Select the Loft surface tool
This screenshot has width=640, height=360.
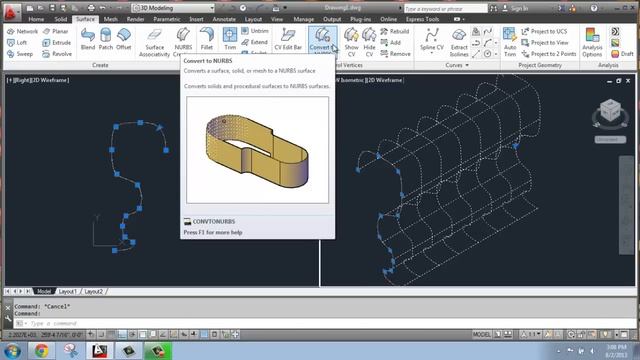[17, 42]
